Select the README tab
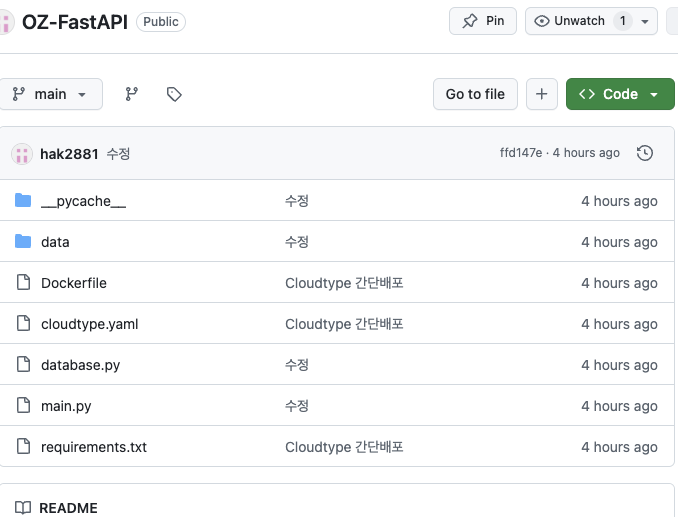The height and width of the screenshot is (517, 678). coord(56,507)
